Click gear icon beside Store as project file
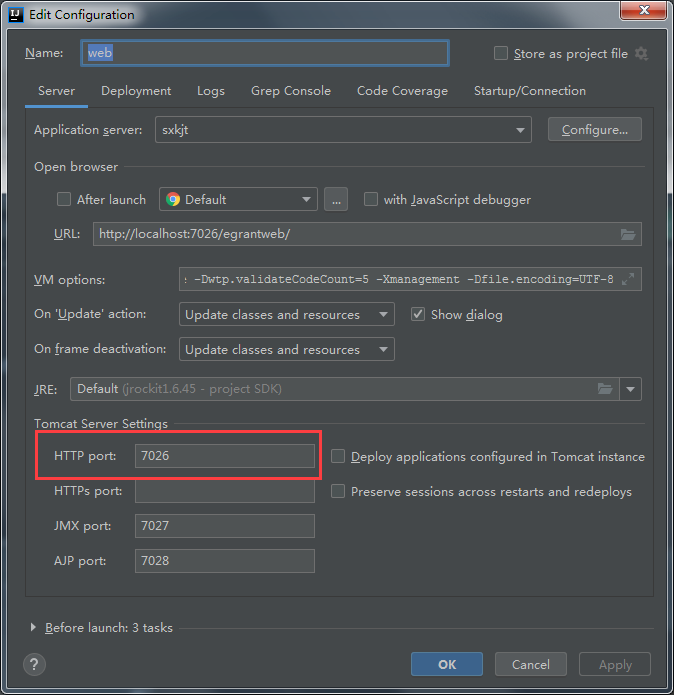The image size is (674, 695). click(641, 53)
